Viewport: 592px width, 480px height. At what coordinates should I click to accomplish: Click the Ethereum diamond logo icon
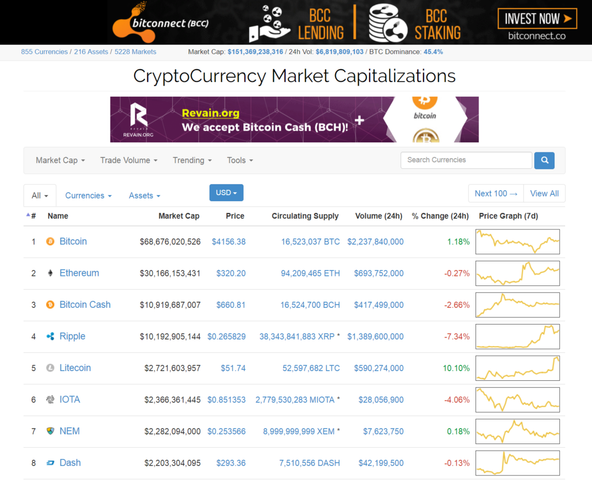50,273
